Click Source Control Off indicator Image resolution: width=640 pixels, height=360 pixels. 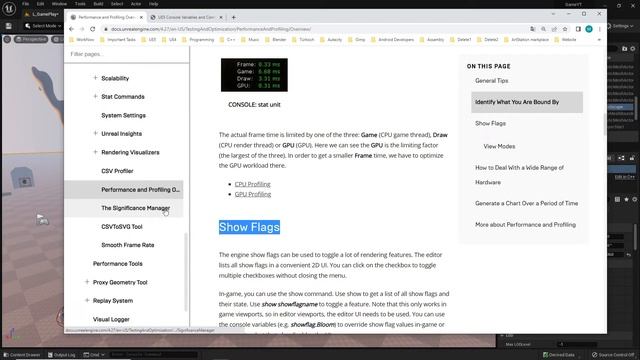click(613, 355)
